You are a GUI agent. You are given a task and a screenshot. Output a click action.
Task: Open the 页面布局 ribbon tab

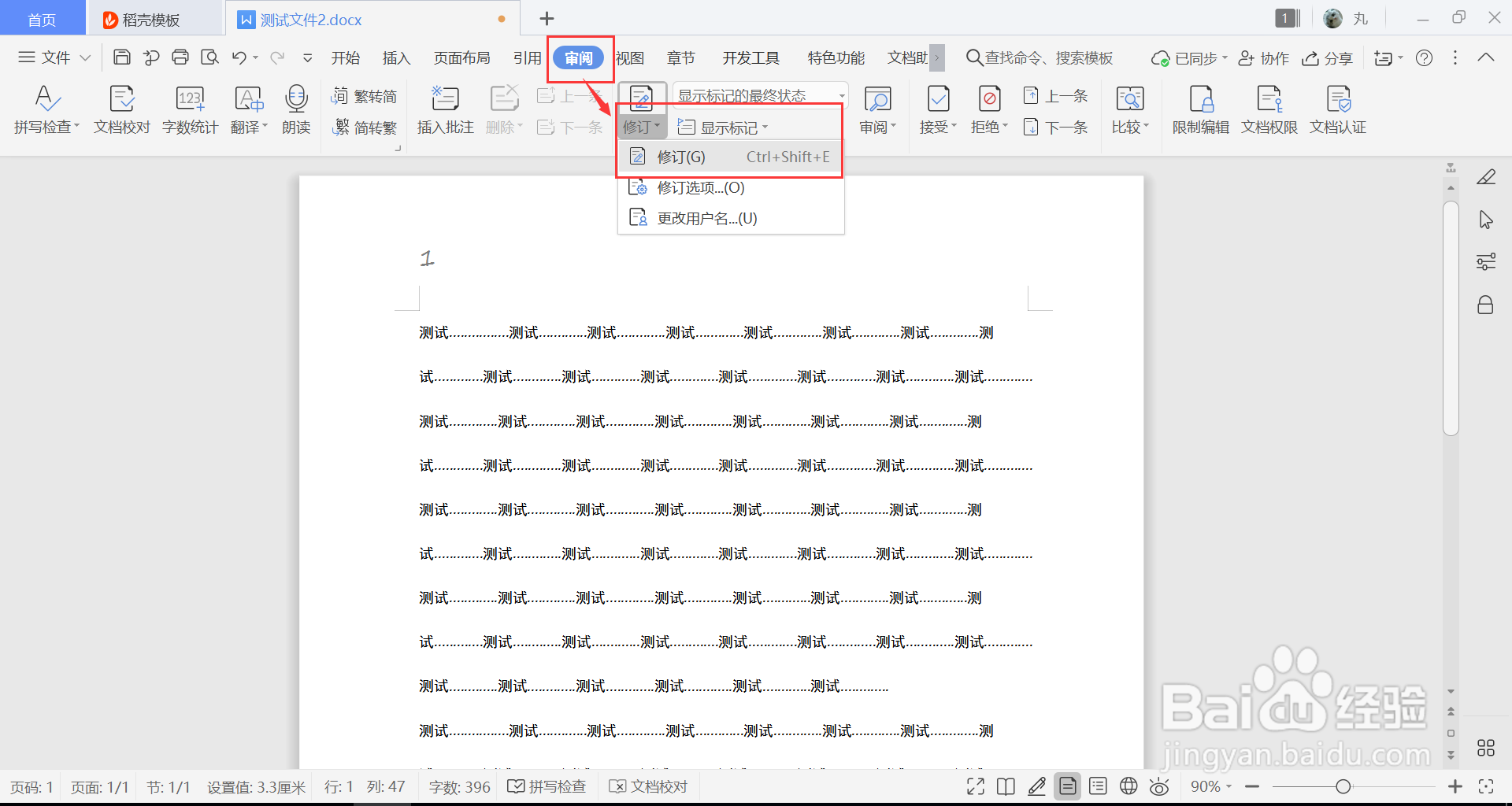[x=461, y=57]
